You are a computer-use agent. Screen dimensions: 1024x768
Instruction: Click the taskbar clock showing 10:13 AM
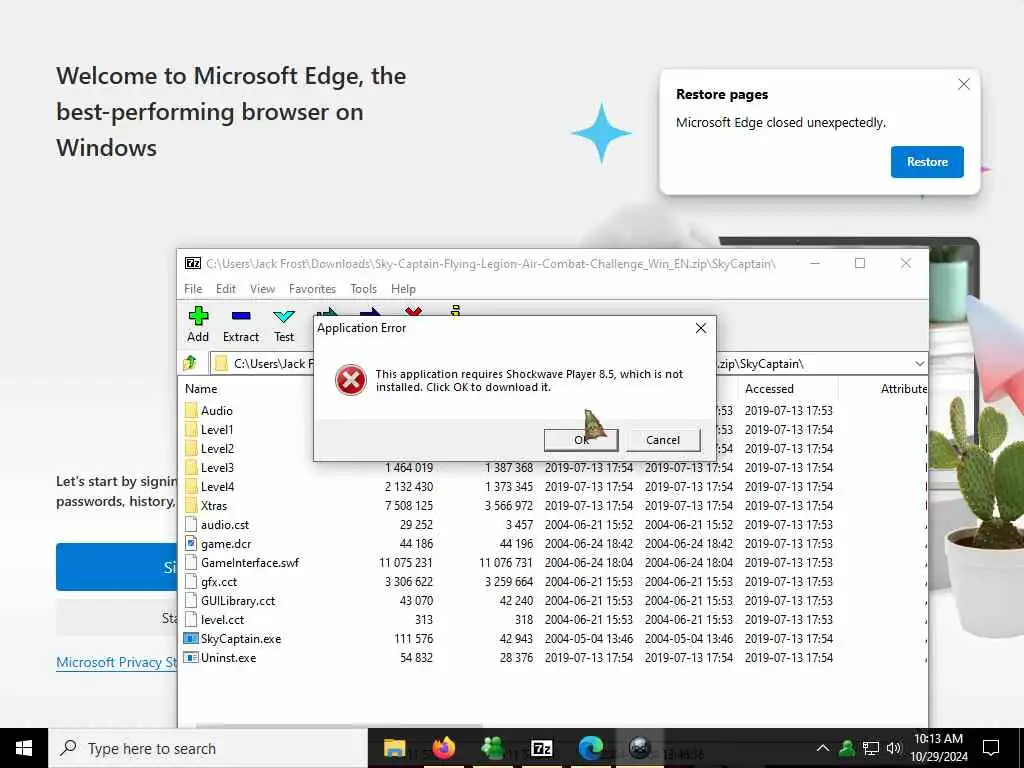point(938,748)
